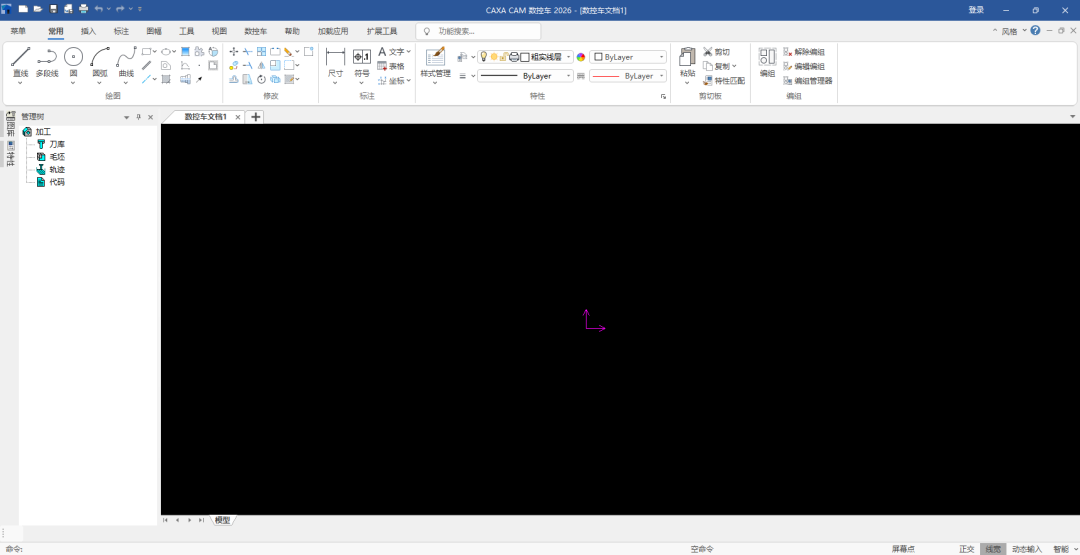This screenshot has height=555, width=1080.
Task: Toggle 动态输入 dynamic input in status bar
Action: click(x=1027, y=549)
